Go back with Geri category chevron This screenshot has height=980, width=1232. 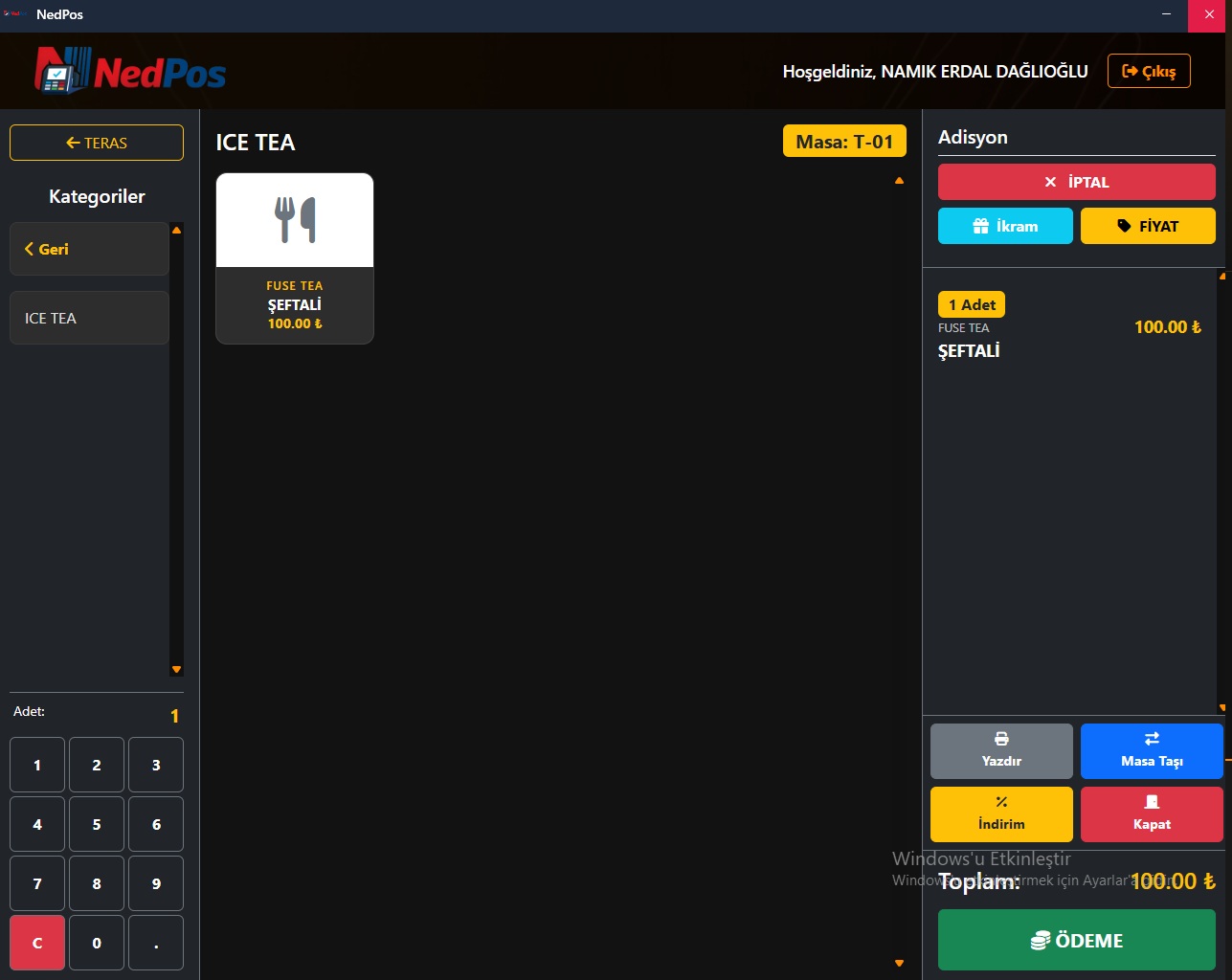click(89, 249)
